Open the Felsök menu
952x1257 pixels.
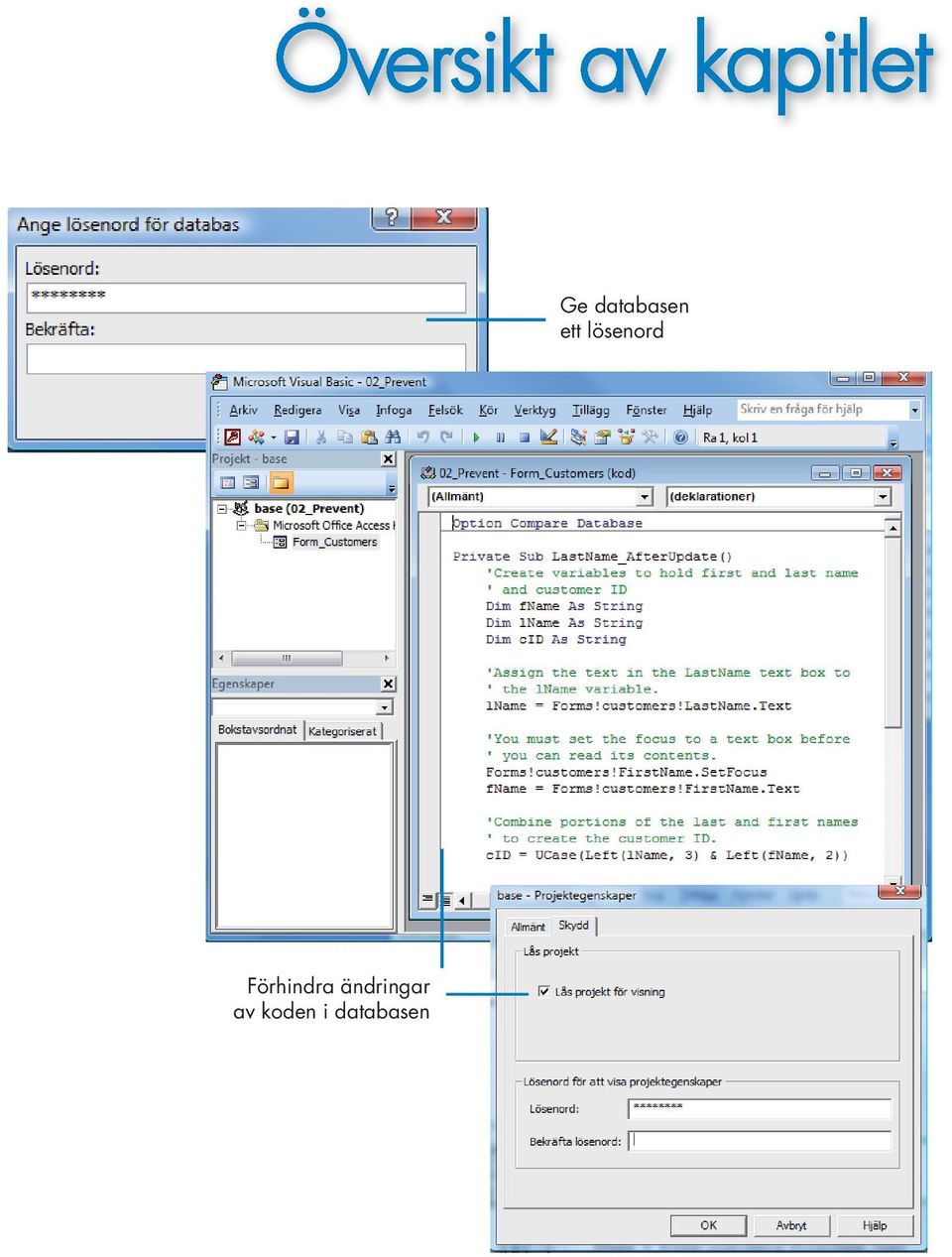445,410
